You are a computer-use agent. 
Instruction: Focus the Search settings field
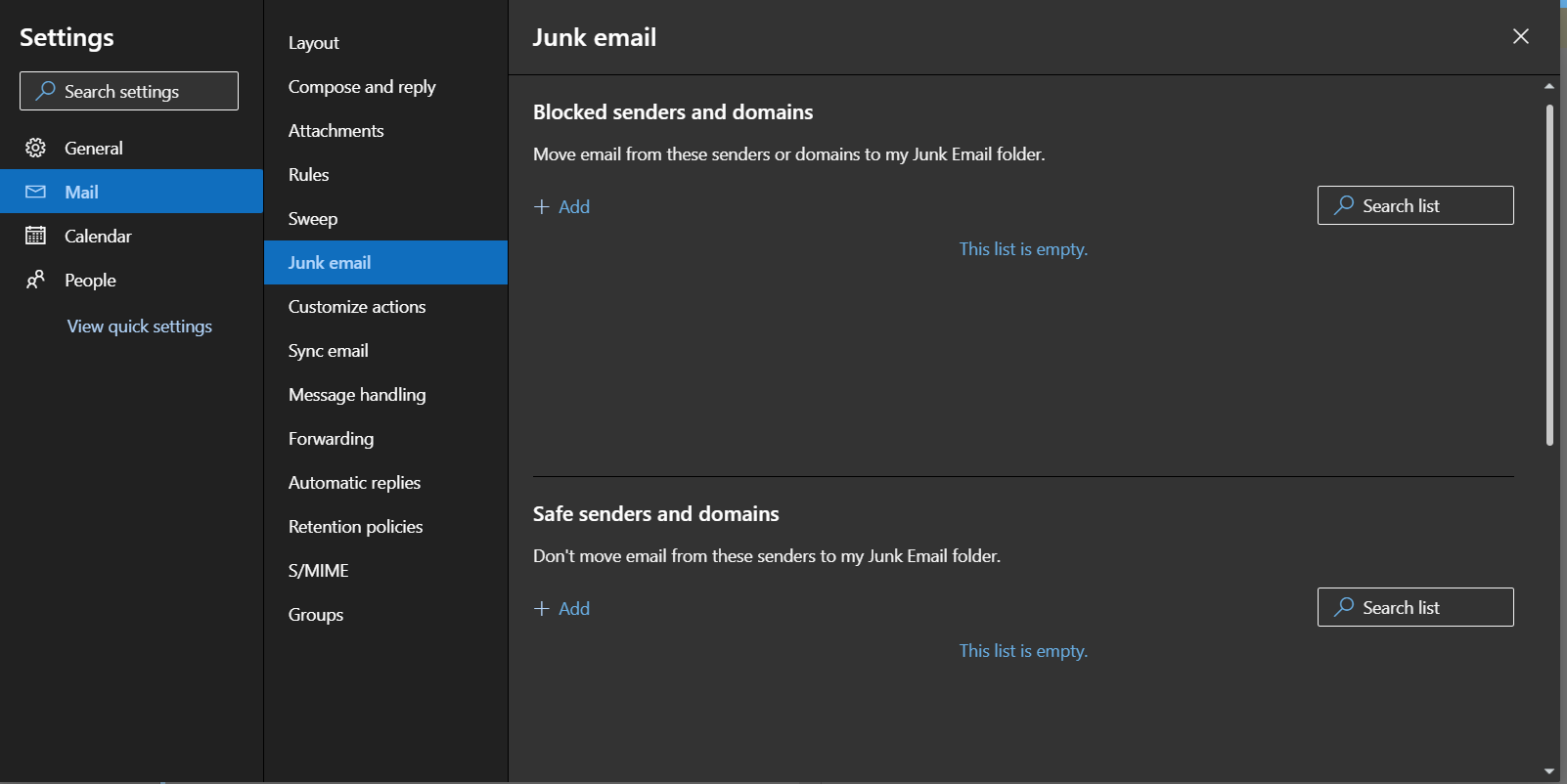pos(129,91)
